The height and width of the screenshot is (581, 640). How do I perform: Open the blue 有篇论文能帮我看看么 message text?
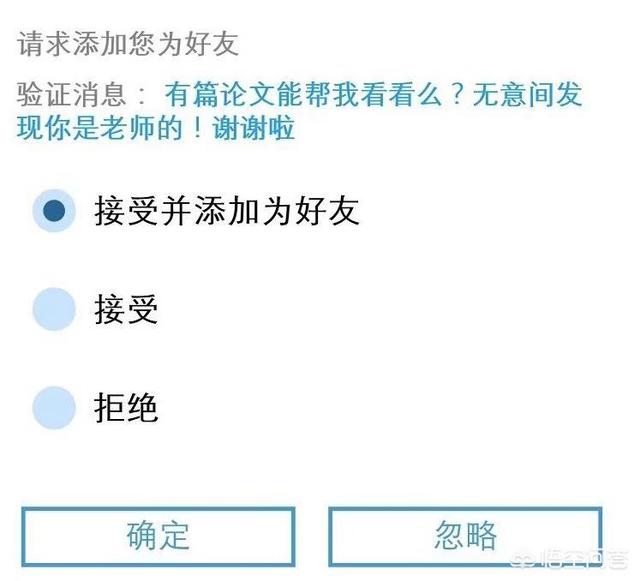(x=303, y=94)
